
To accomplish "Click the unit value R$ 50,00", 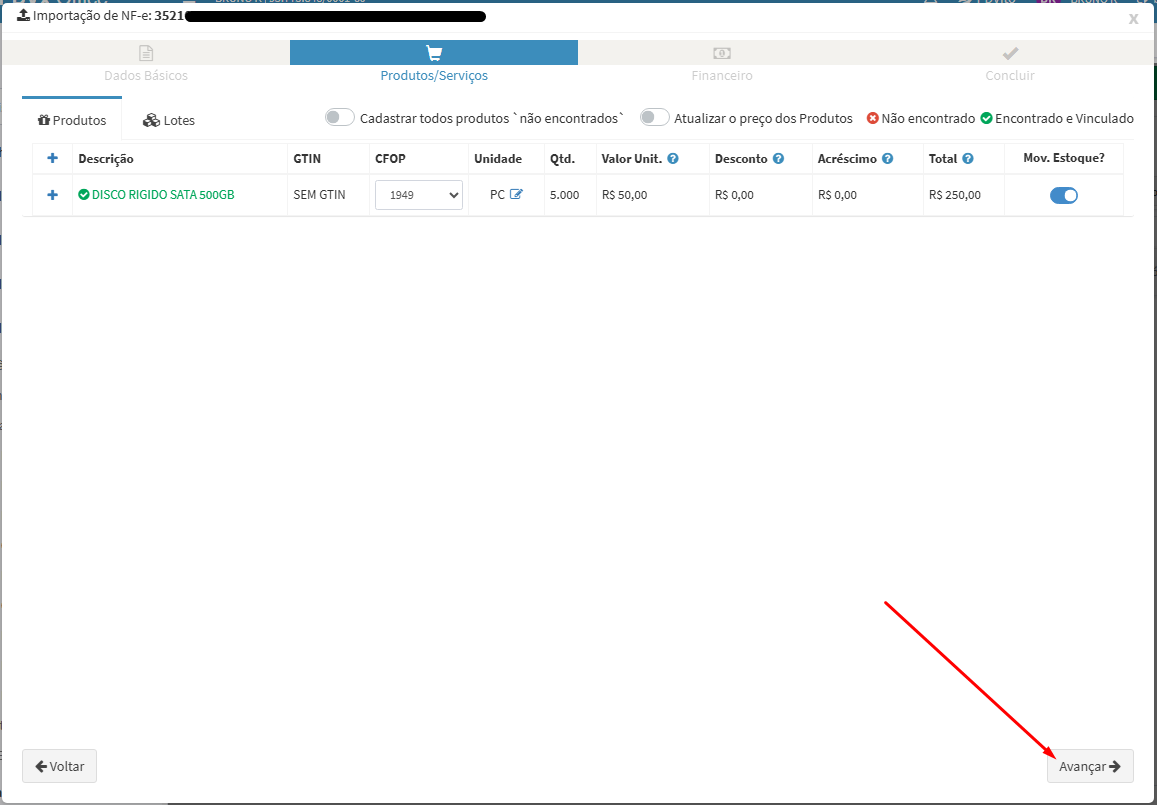I will tap(624, 195).
